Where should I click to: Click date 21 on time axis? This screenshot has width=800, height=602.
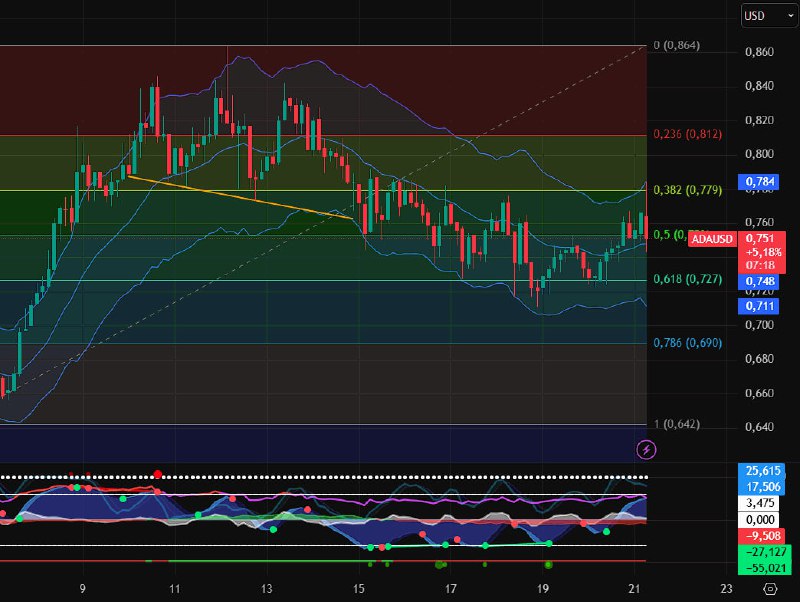634,589
